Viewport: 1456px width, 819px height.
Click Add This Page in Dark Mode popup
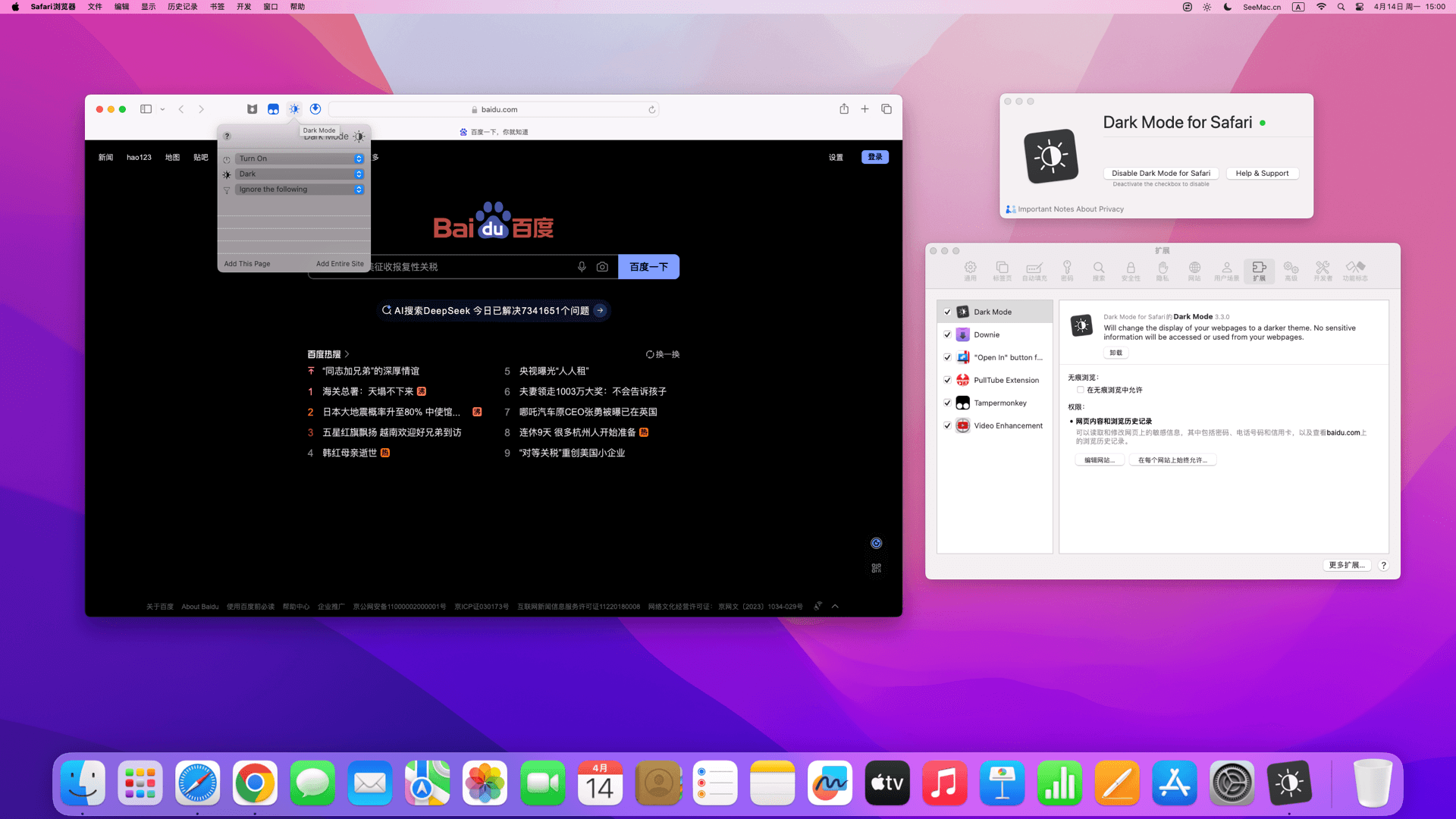click(247, 264)
